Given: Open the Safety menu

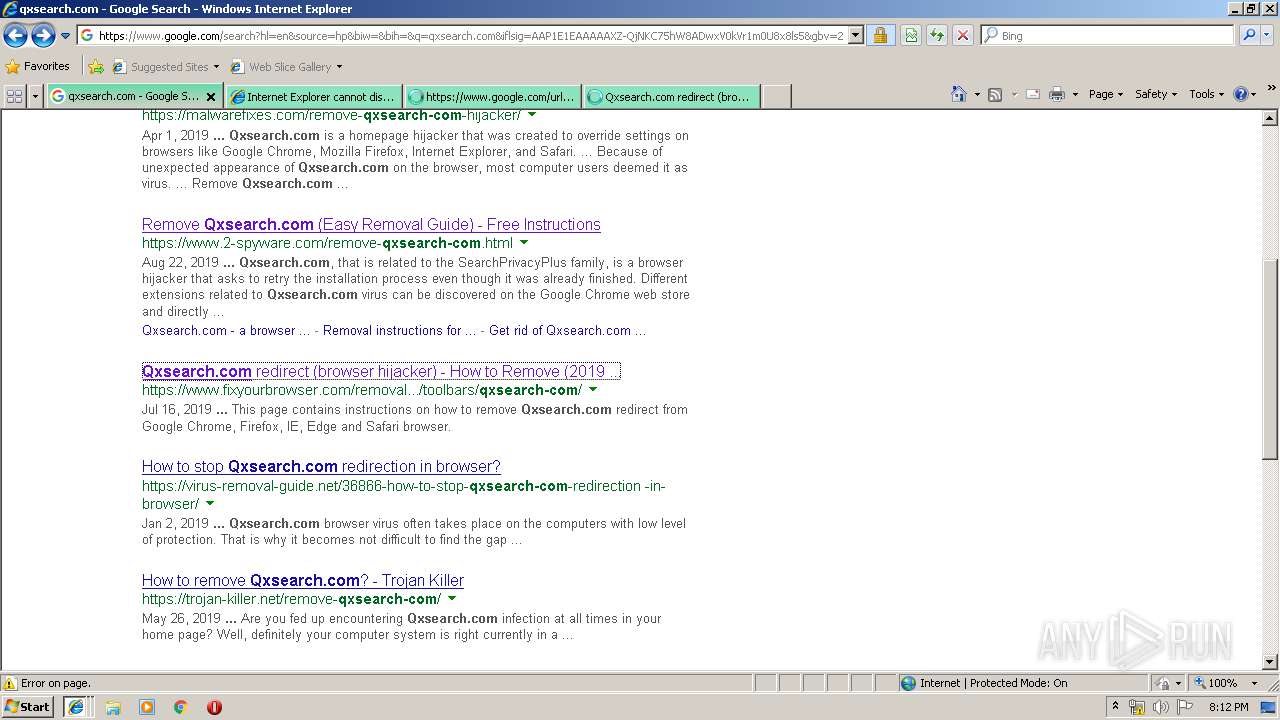Looking at the screenshot, I should (x=1156, y=94).
